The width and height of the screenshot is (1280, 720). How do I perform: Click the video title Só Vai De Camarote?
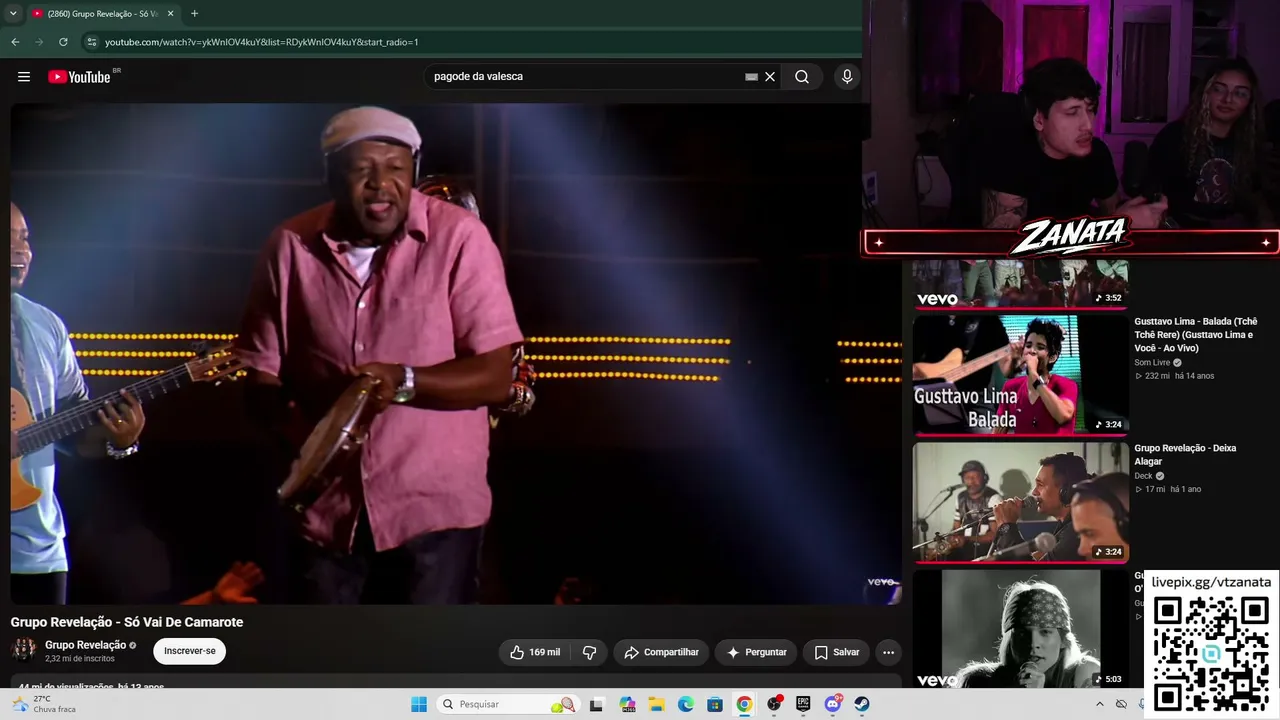coord(127,622)
